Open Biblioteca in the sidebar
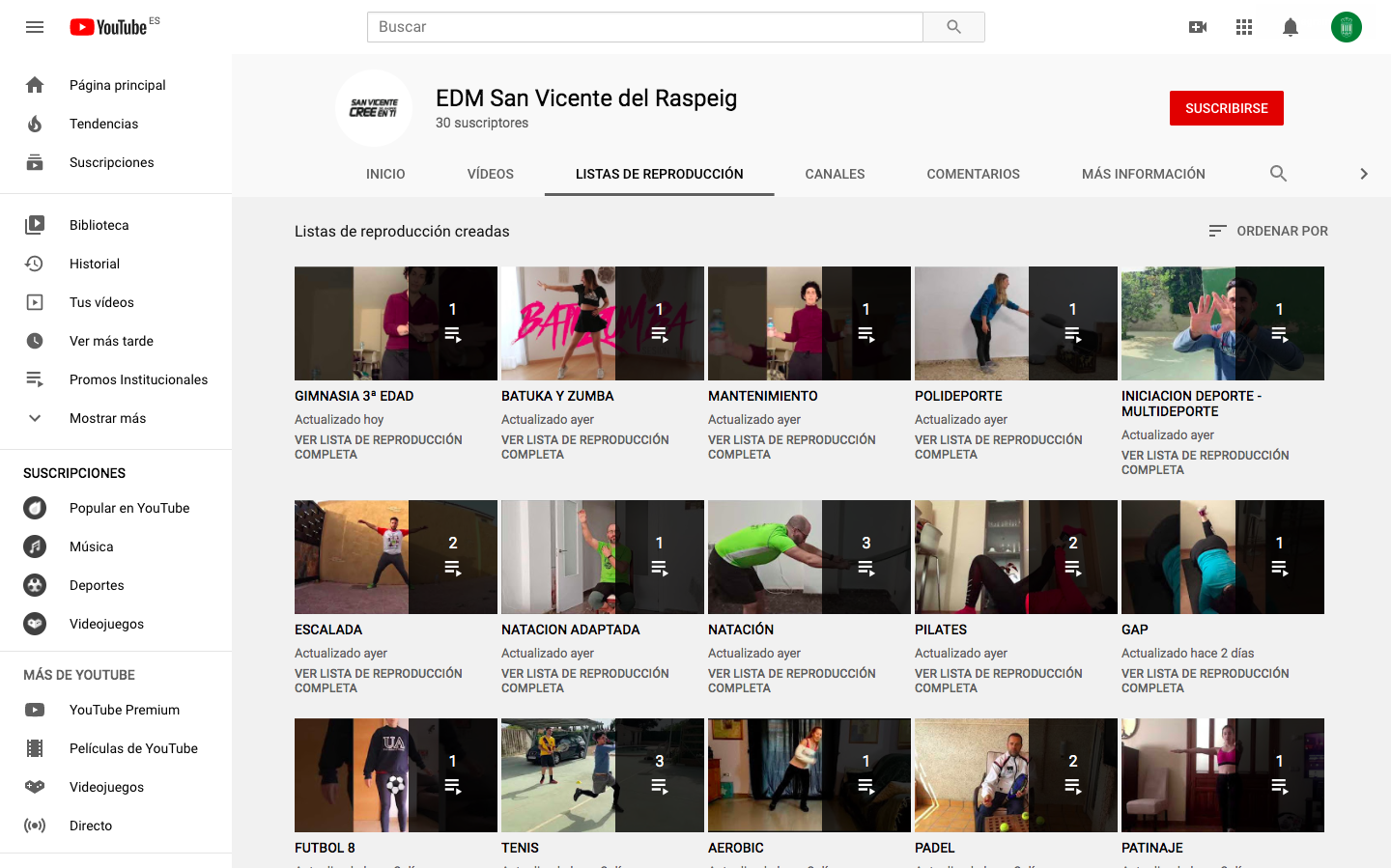Image resolution: width=1391 pixels, height=868 pixels. coord(116,225)
